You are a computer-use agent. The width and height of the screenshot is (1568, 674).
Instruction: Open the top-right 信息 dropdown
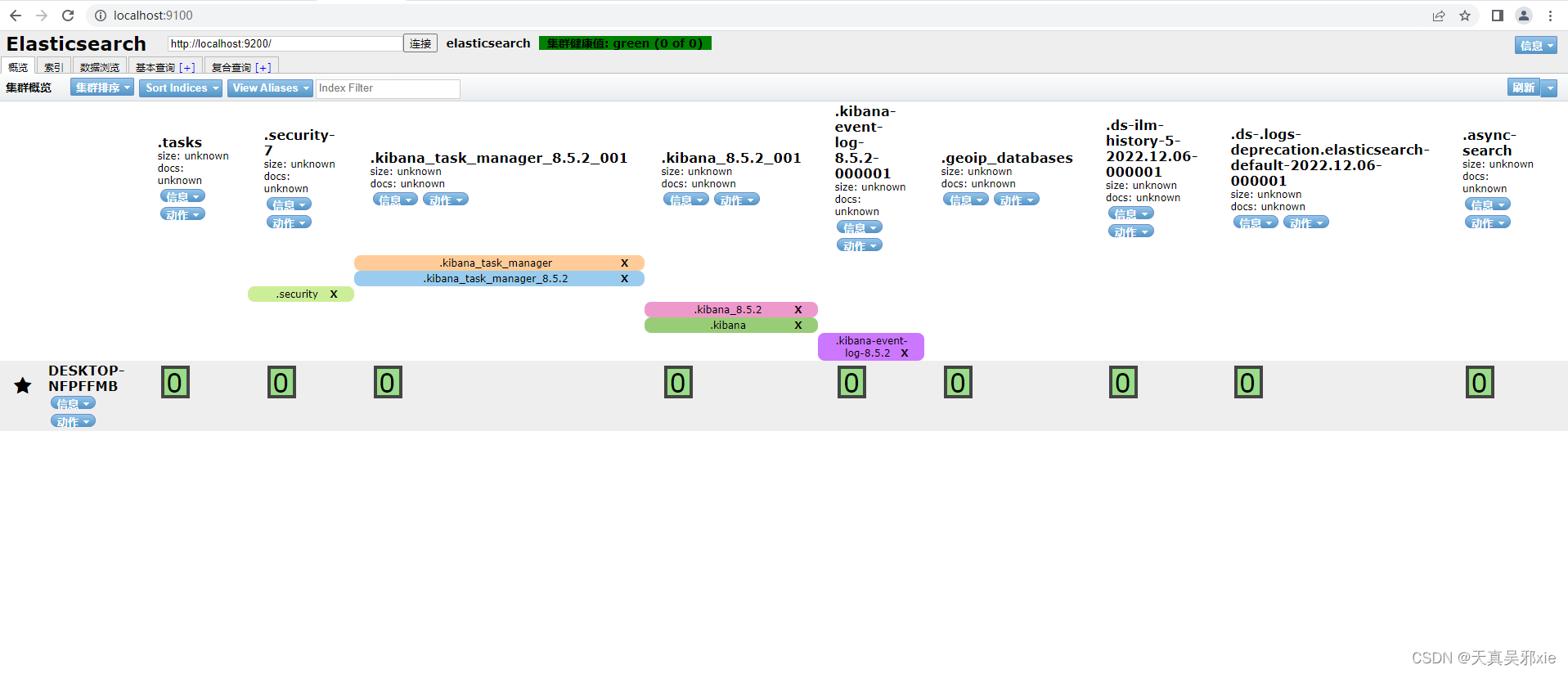click(1536, 46)
